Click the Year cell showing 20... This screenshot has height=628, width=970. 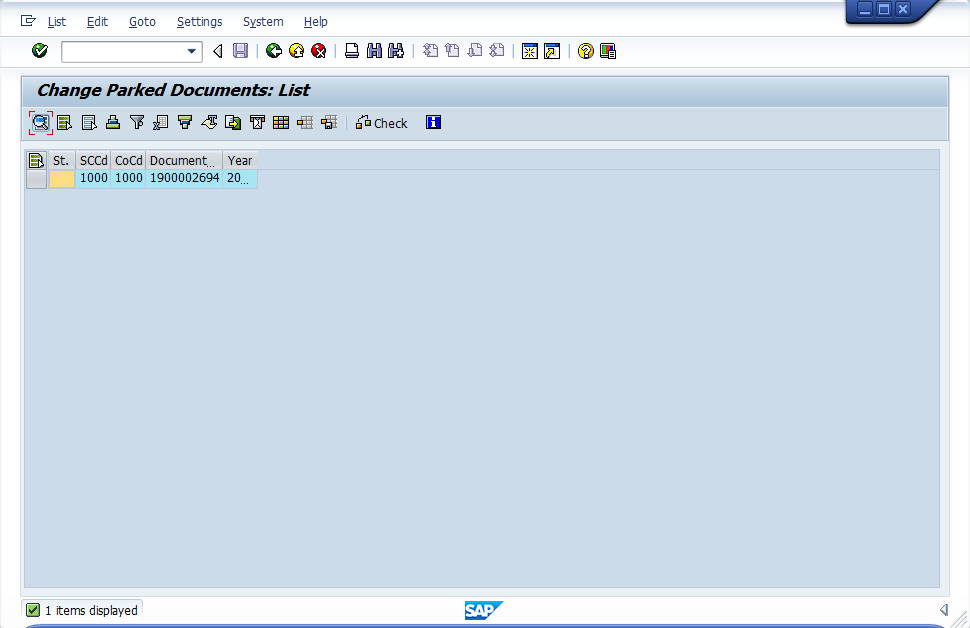240,179
